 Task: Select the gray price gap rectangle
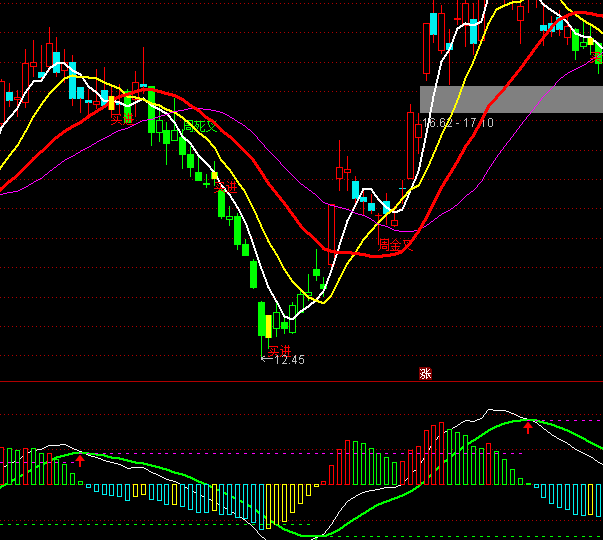coord(510,99)
